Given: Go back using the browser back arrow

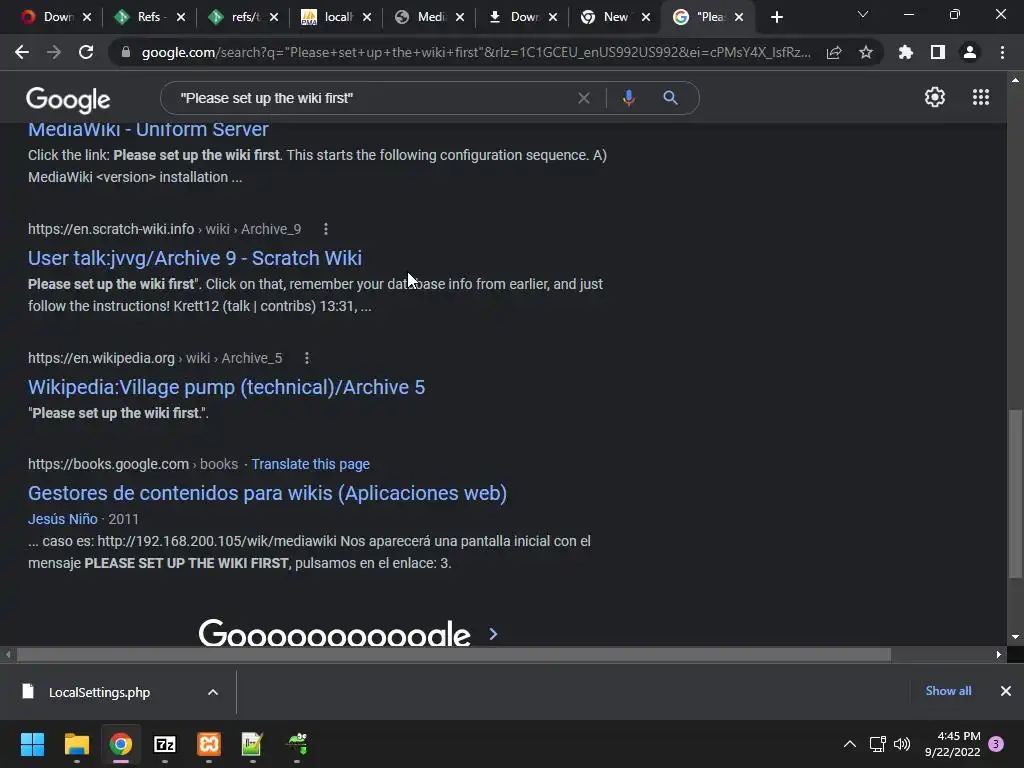Looking at the screenshot, I should click(x=22, y=52).
